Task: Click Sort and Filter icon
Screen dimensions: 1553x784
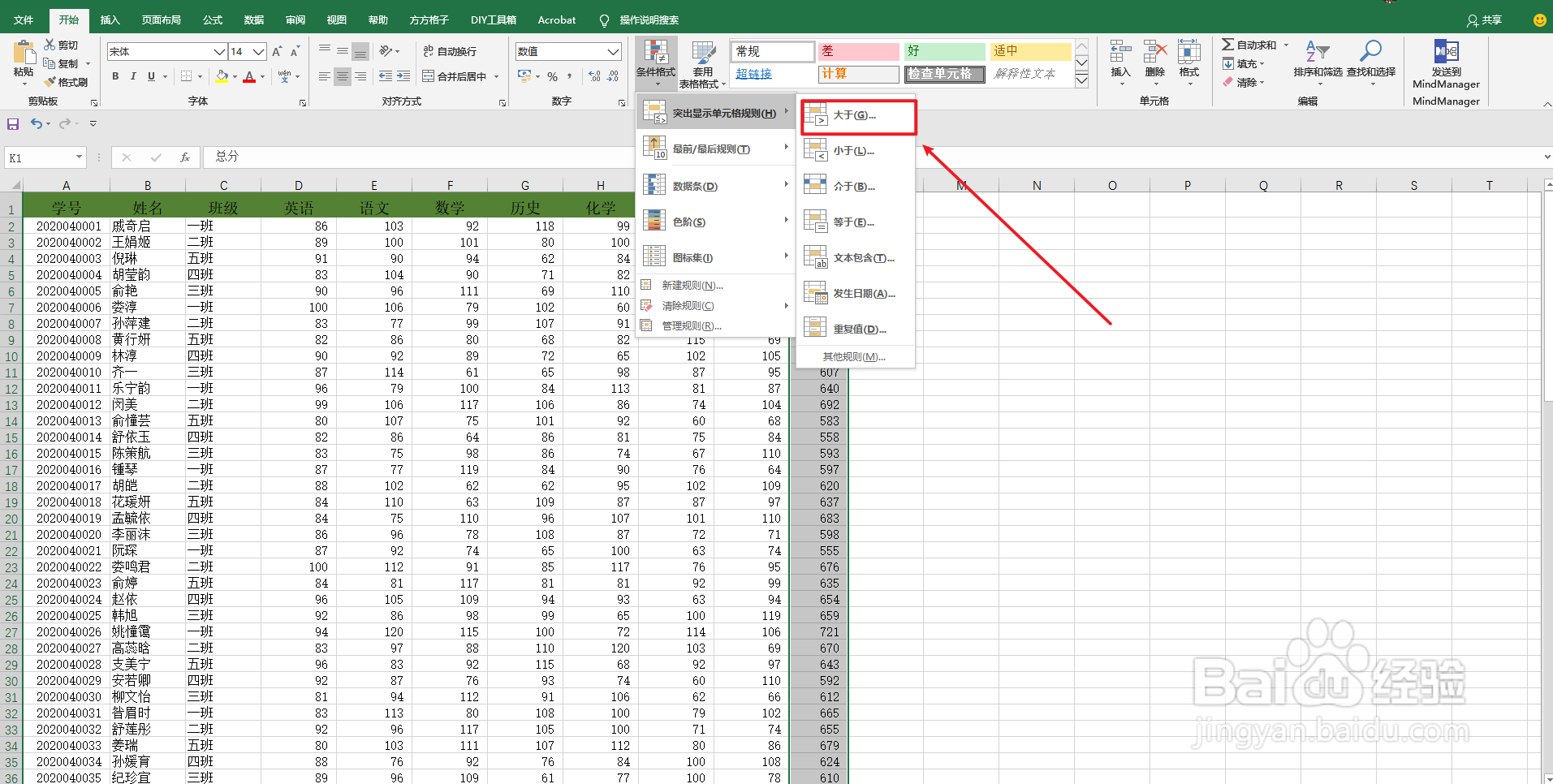Action: click(x=1318, y=51)
